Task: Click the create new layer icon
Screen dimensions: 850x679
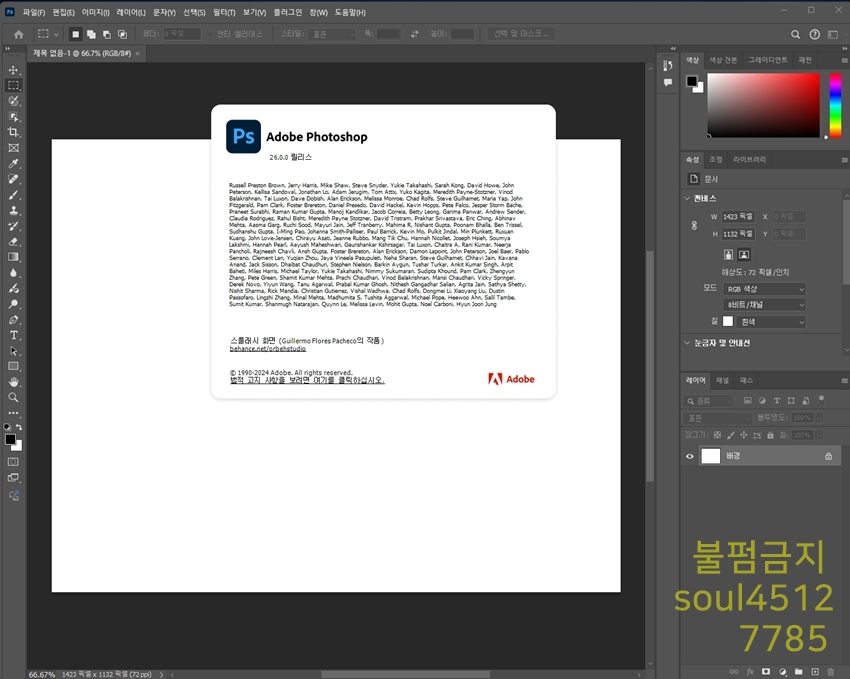Action: 814,671
